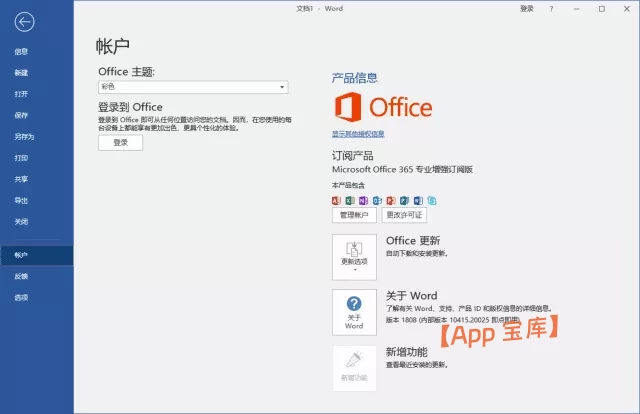Click the 自动下载和安装更新 text
640x414 pixels.
[x=417, y=254]
